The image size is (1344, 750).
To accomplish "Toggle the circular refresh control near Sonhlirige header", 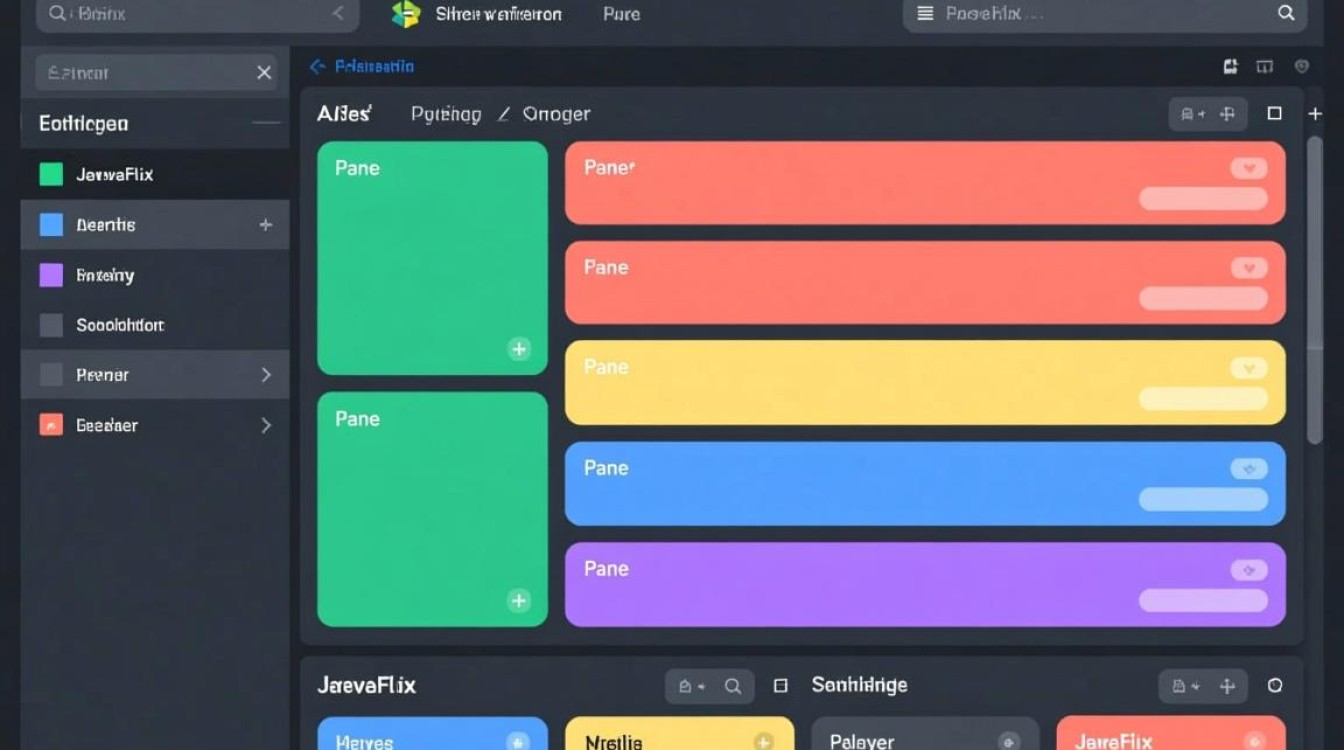I will [1276, 686].
